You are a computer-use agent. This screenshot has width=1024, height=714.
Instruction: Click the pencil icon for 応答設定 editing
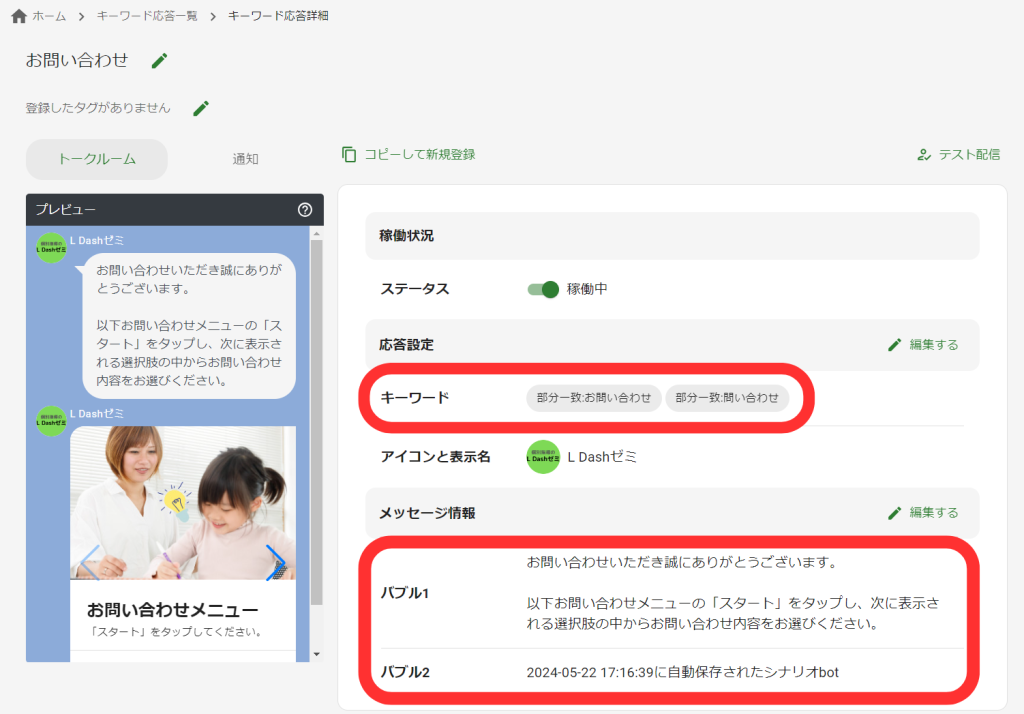pos(895,344)
